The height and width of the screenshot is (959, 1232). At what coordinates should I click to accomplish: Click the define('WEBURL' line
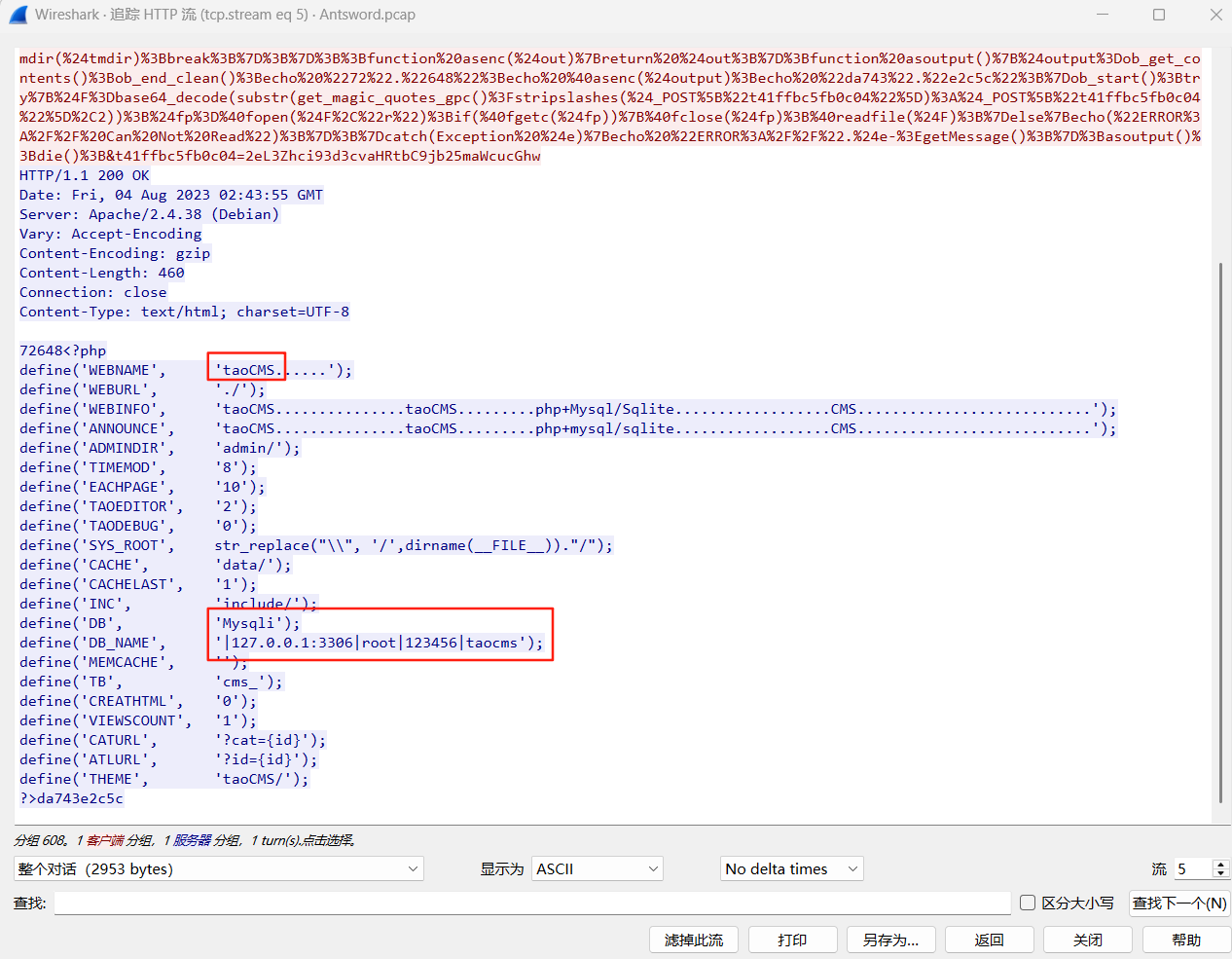point(142,389)
